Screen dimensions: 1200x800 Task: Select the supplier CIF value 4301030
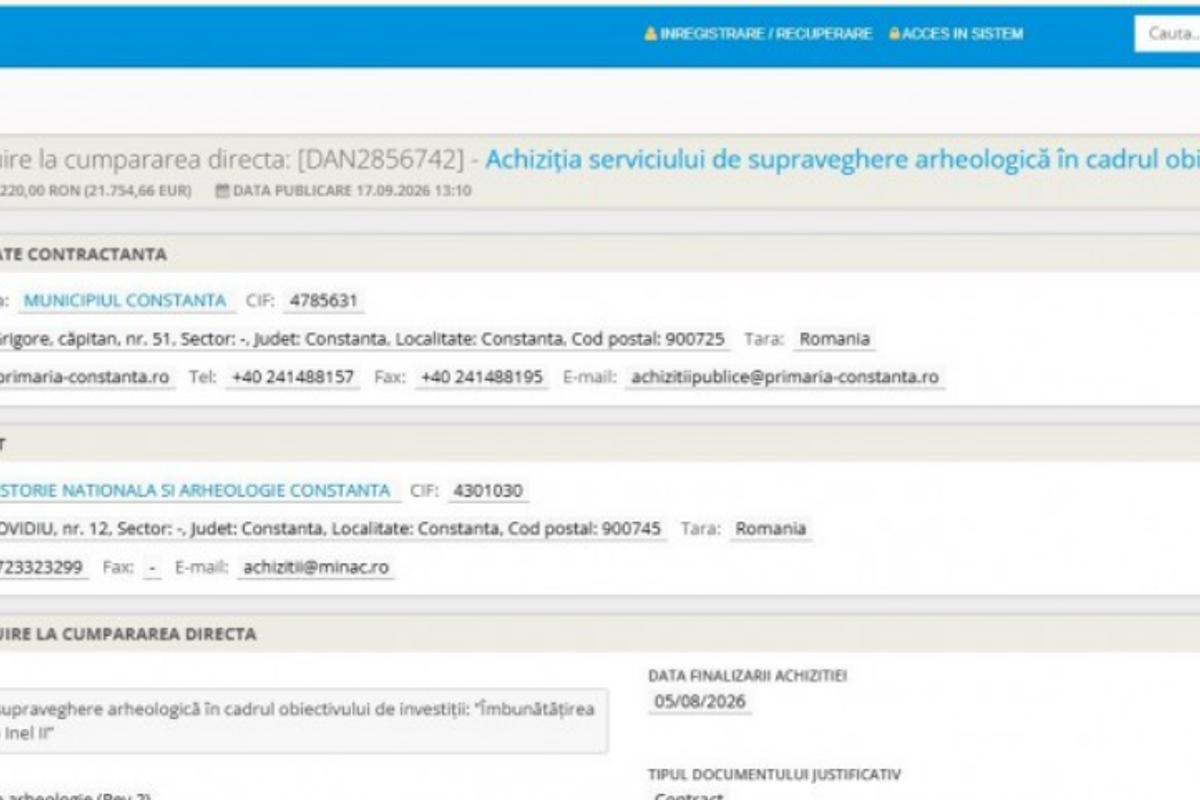tap(488, 490)
